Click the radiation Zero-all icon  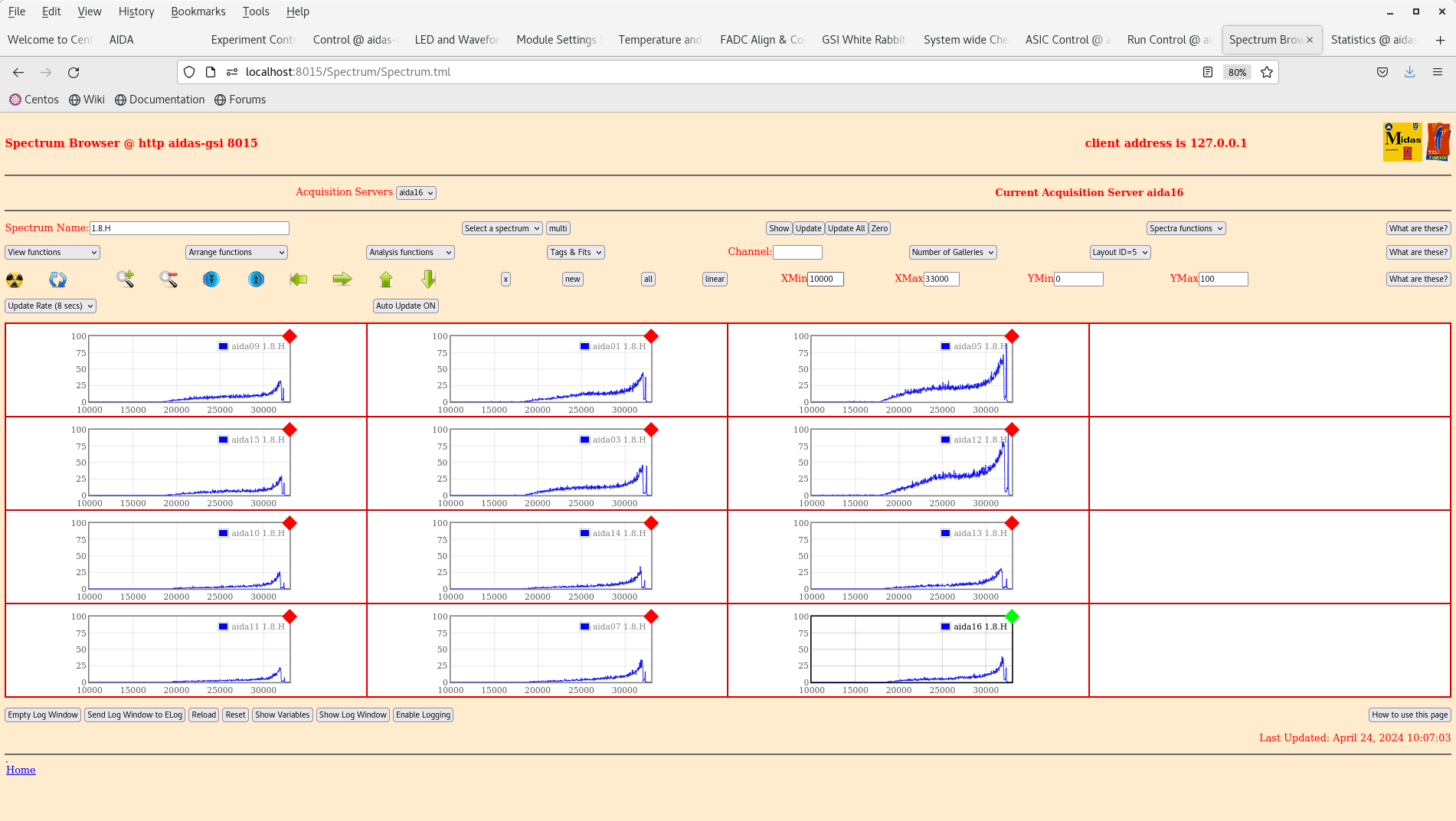coord(15,280)
